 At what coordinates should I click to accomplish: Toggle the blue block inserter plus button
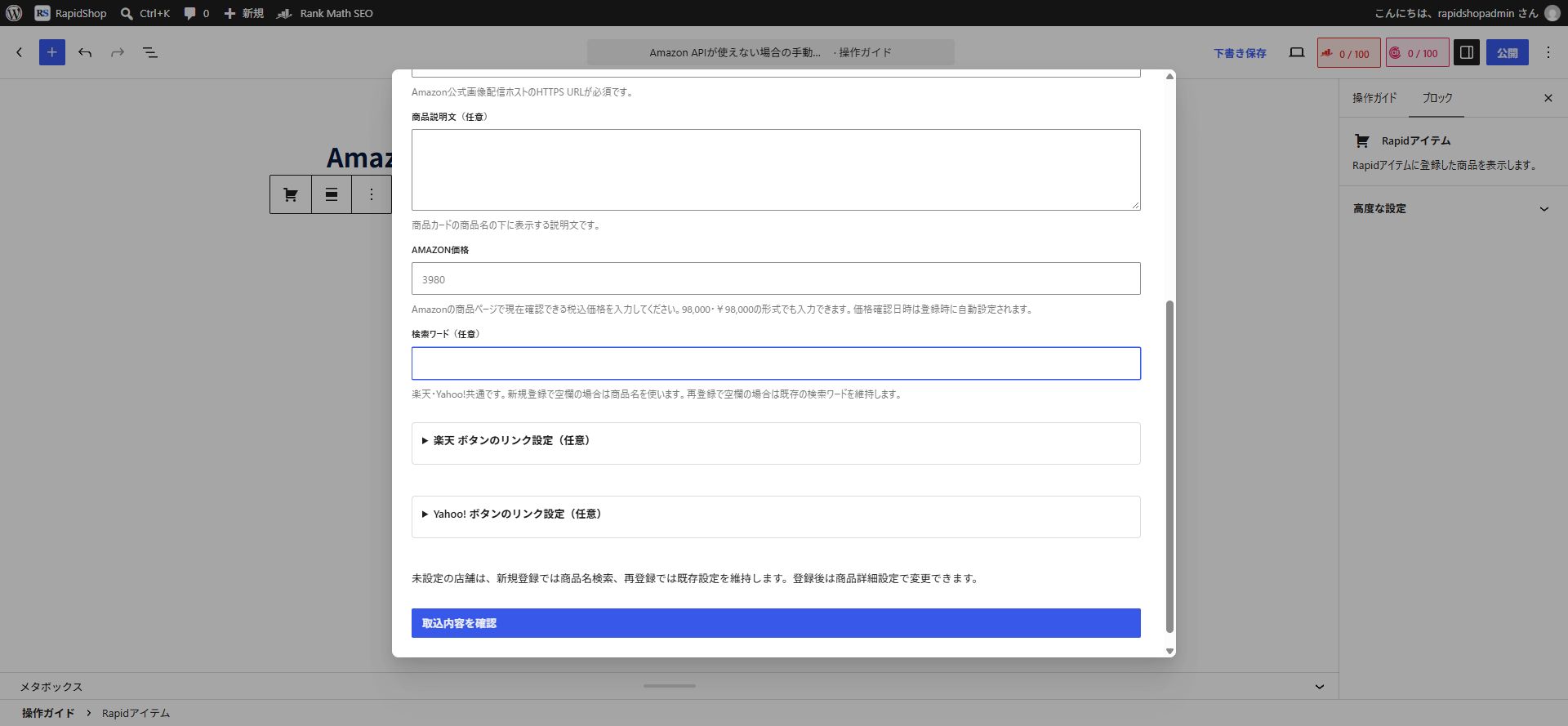pyautogui.click(x=52, y=52)
